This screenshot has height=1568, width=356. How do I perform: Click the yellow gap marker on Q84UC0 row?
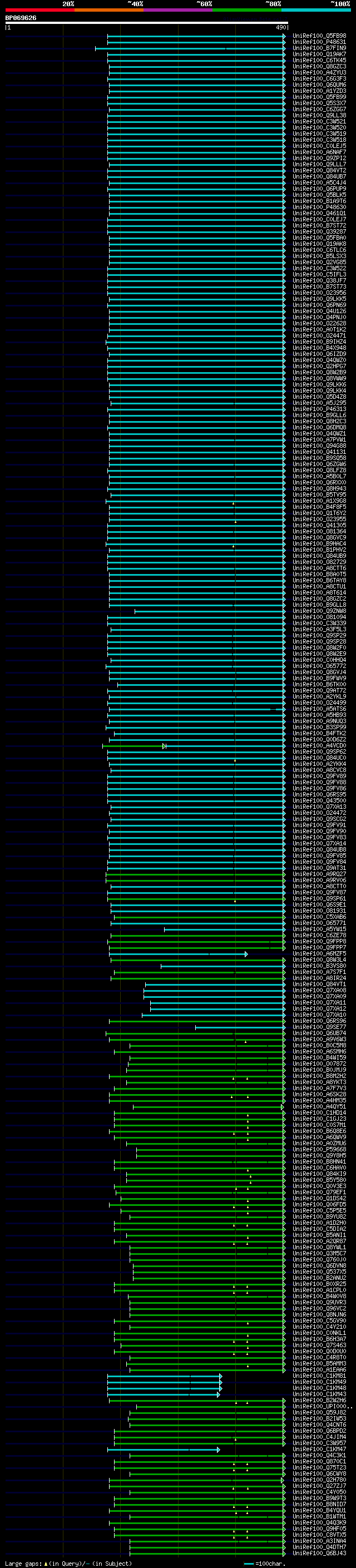pos(235,760)
